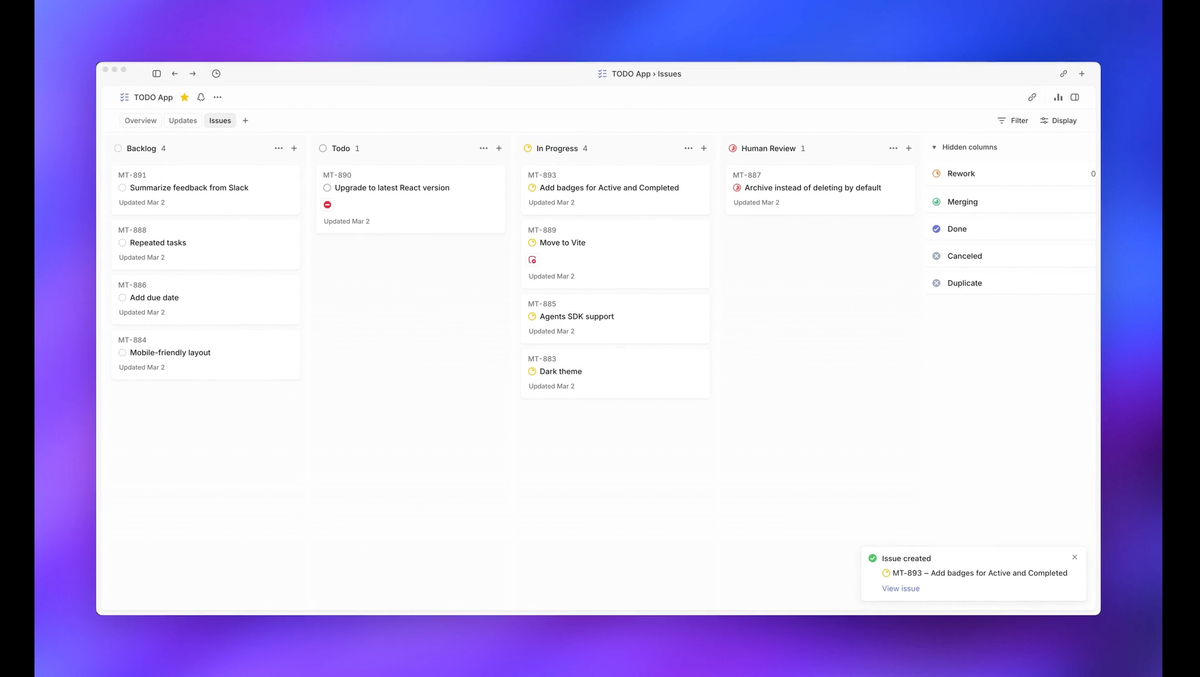Click the red label icon on MT-889
Screen dimensions: 1200x677
point(532,260)
